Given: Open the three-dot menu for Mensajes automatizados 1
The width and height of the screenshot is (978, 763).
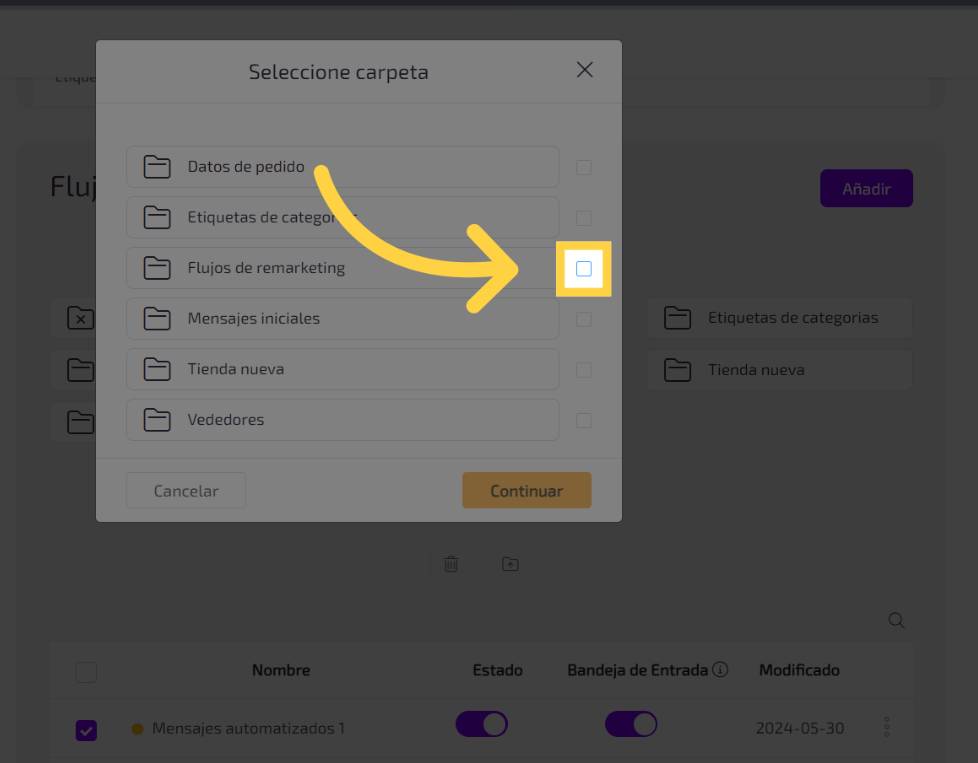Looking at the screenshot, I should 887,727.
